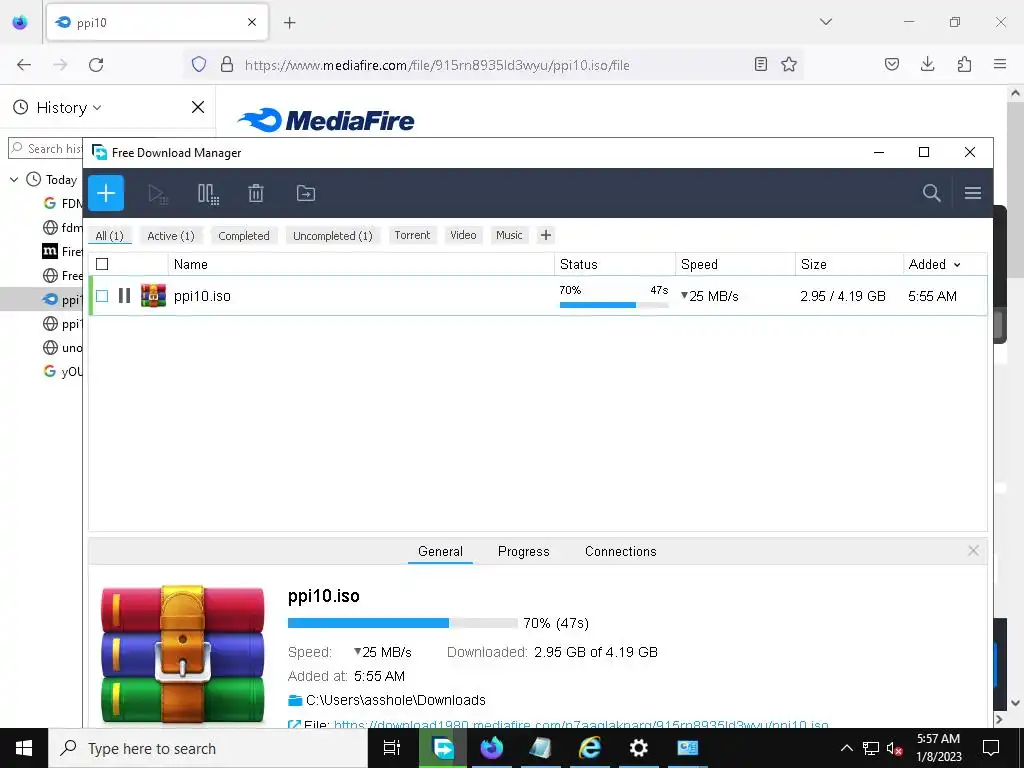Show the All (1) downloads filter

(x=109, y=236)
